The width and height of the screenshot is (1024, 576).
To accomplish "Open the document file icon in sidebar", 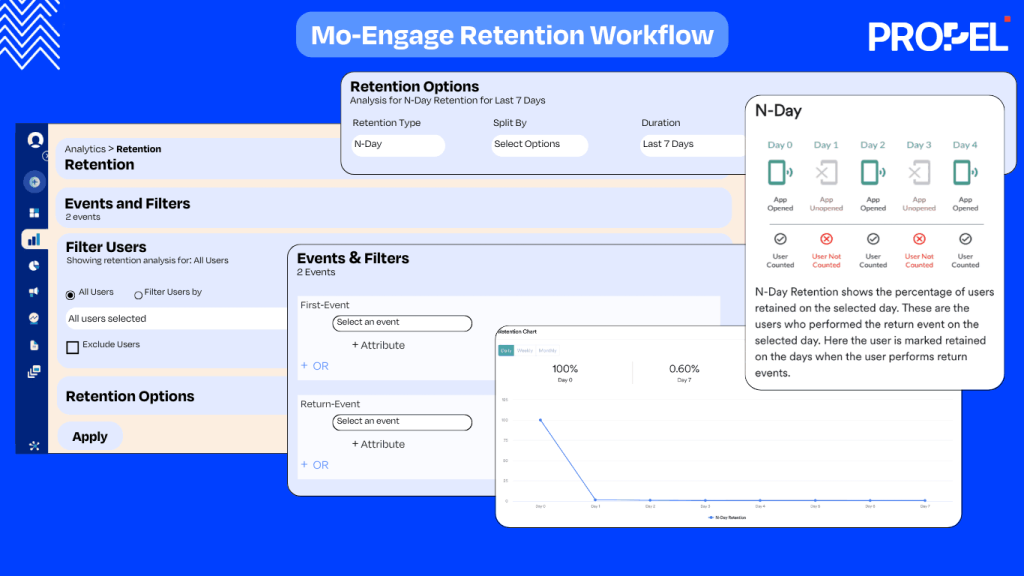I will click(x=34, y=345).
